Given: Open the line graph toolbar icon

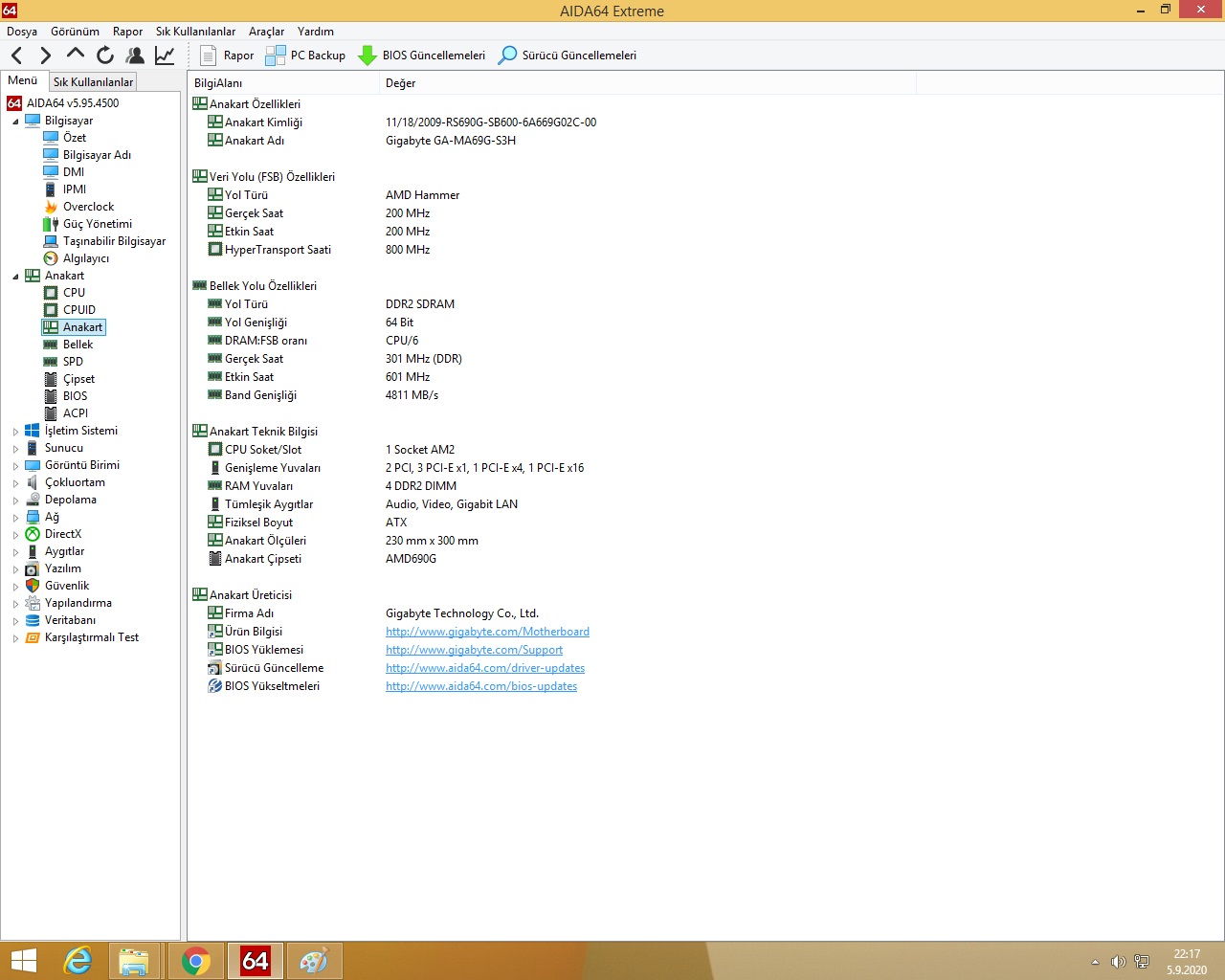Looking at the screenshot, I should (165, 56).
